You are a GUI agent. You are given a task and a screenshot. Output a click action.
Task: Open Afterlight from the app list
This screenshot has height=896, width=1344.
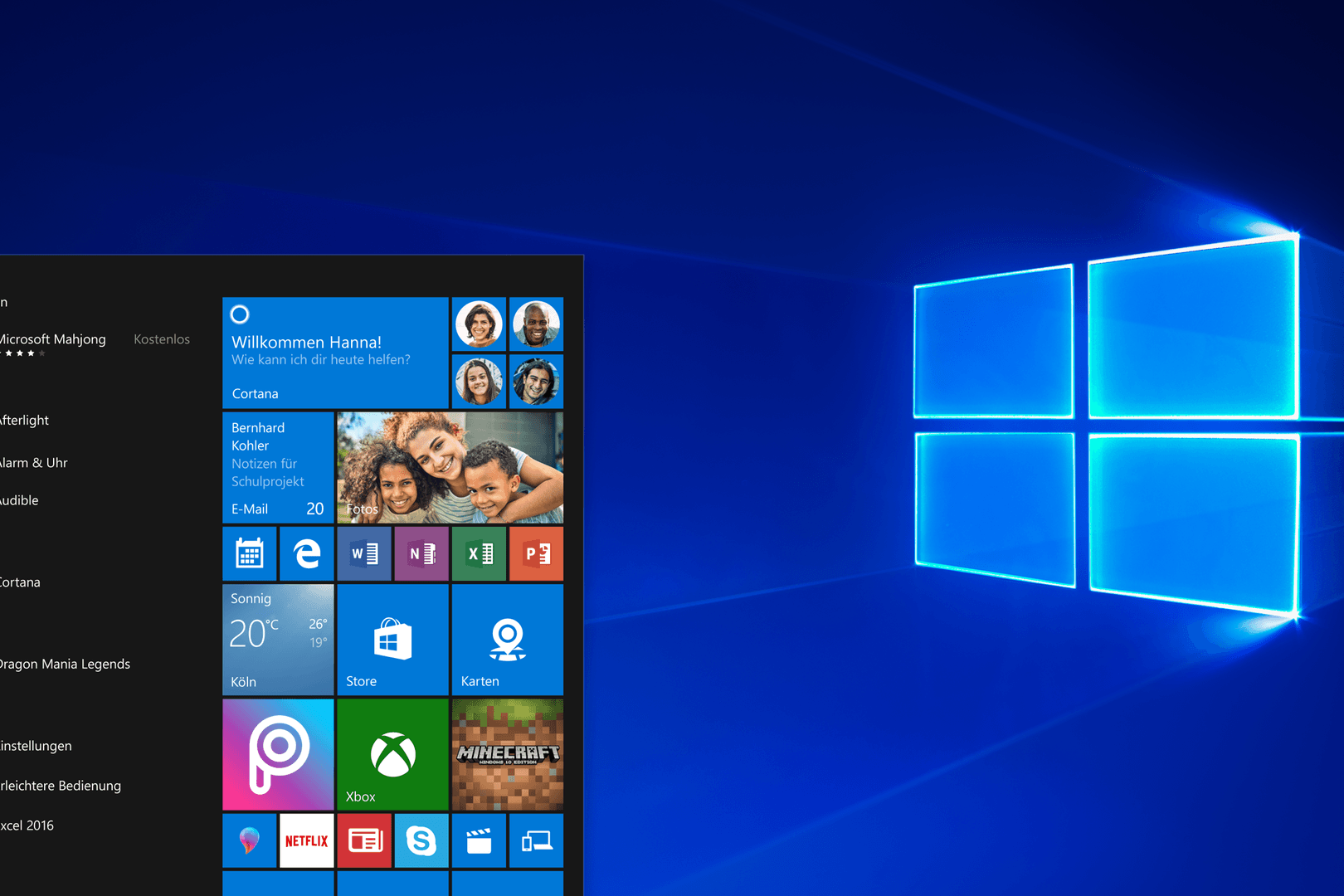click(x=24, y=420)
